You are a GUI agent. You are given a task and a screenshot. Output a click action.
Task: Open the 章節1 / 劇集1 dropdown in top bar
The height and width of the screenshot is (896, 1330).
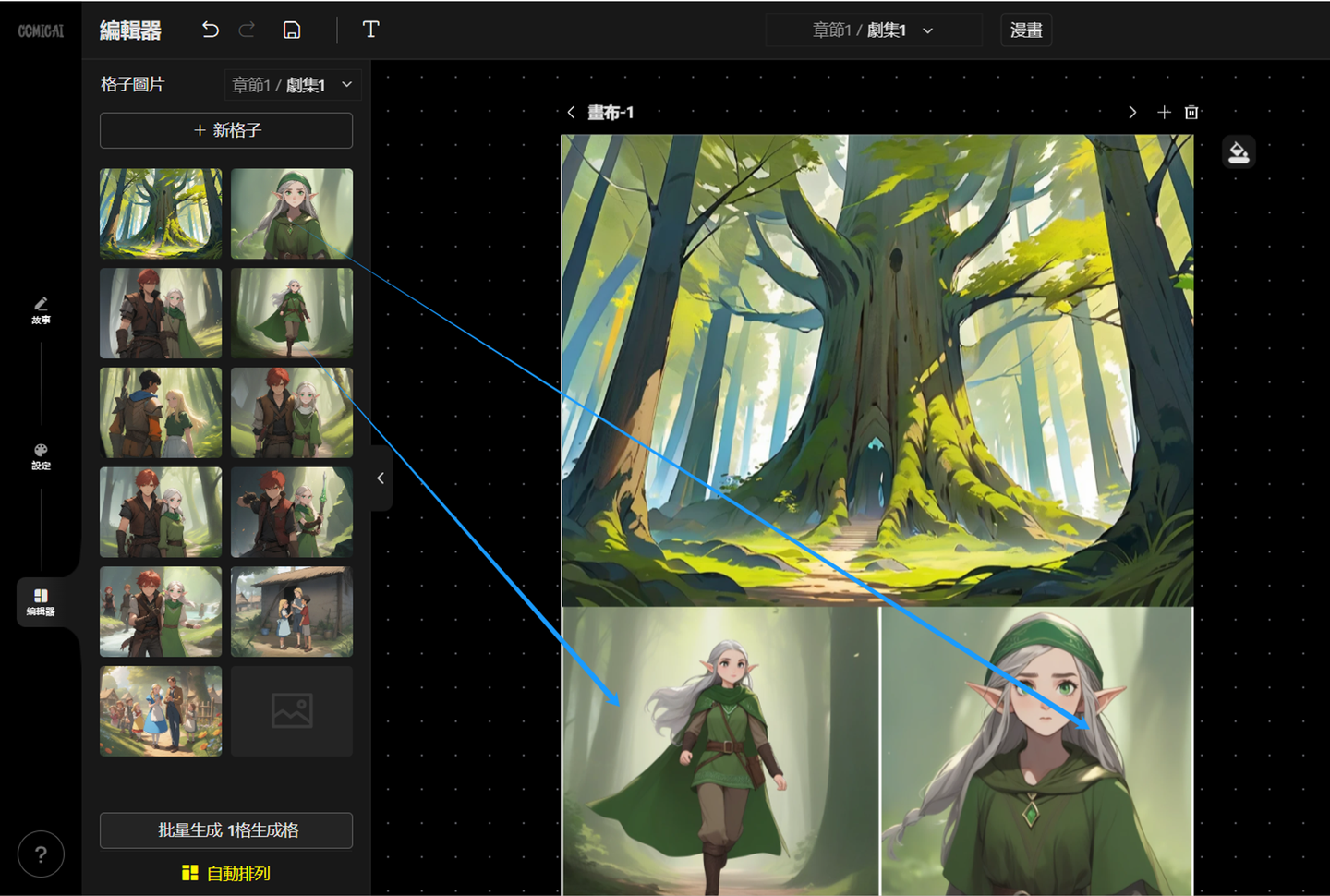(873, 30)
